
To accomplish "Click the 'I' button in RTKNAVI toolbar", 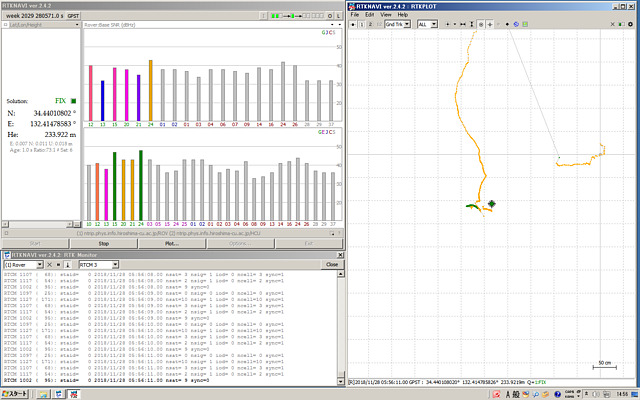I will pyautogui.click(x=263, y=16).
